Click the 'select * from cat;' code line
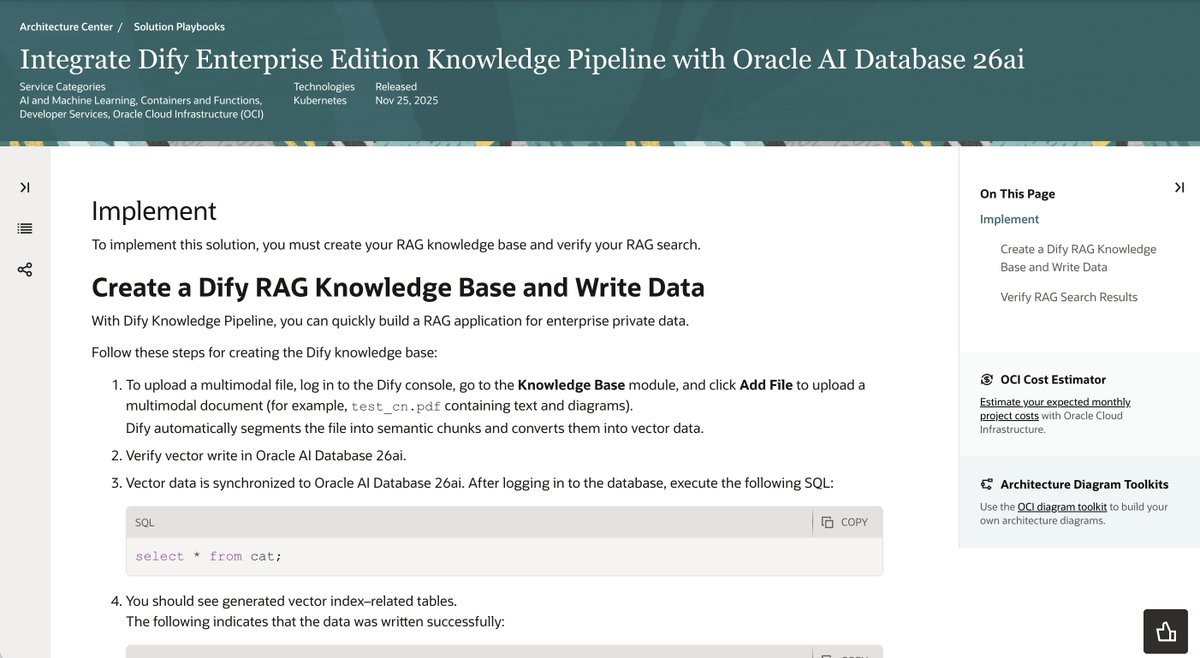 [x=209, y=556]
